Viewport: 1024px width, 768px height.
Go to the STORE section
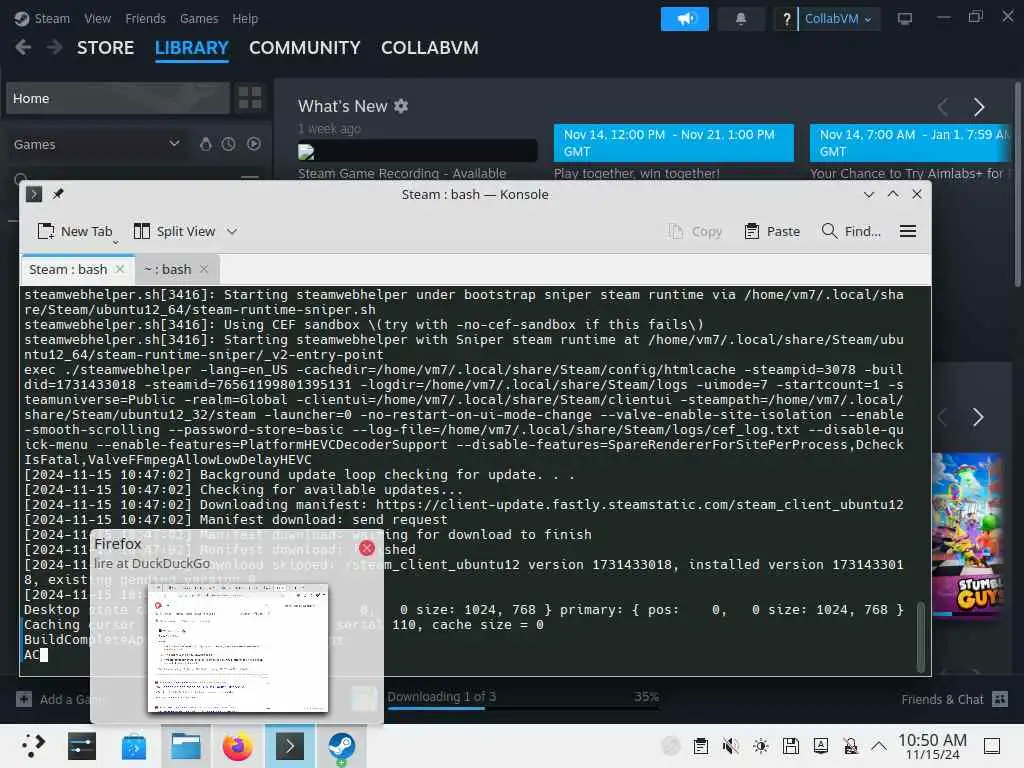(x=105, y=48)
